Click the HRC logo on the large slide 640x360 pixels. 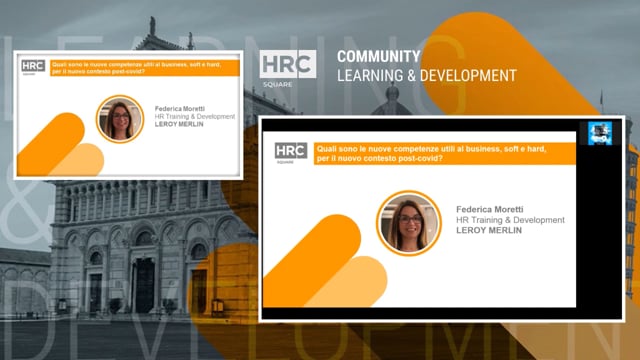(291, 153)
